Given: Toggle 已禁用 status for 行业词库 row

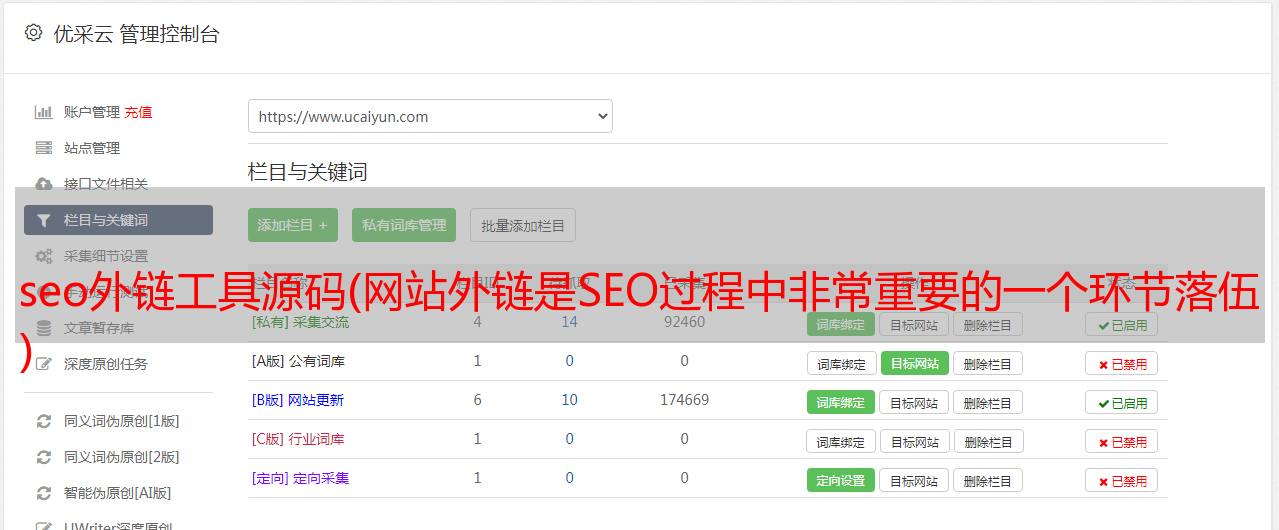Looking at the screenshot, I should coord(1121,441).
